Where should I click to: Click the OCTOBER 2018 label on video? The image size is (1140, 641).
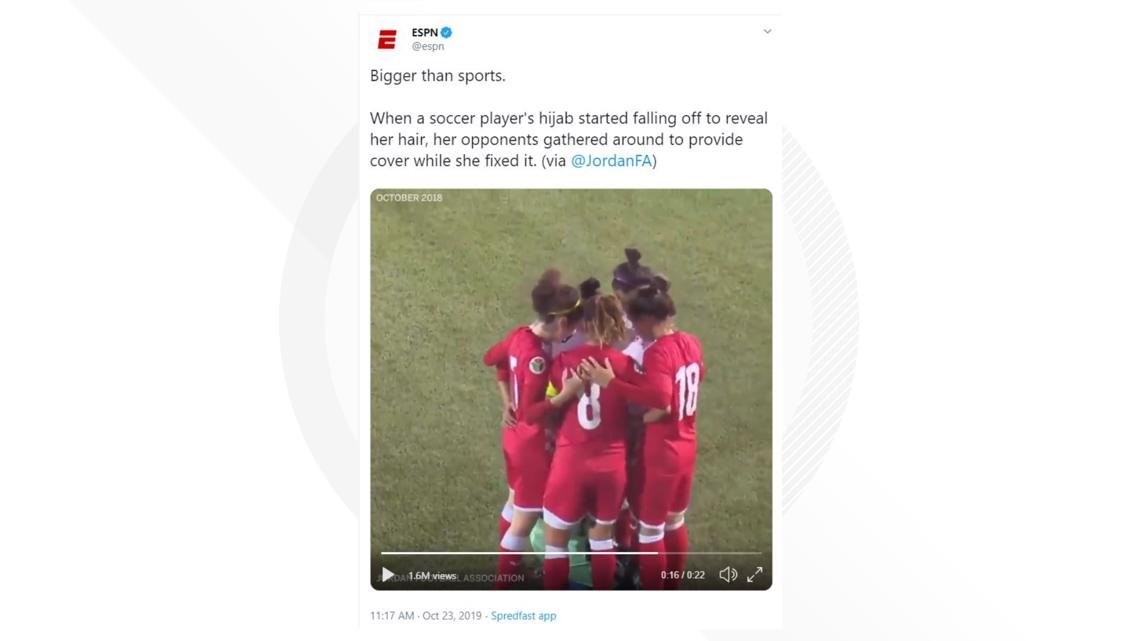click(409, 198)
